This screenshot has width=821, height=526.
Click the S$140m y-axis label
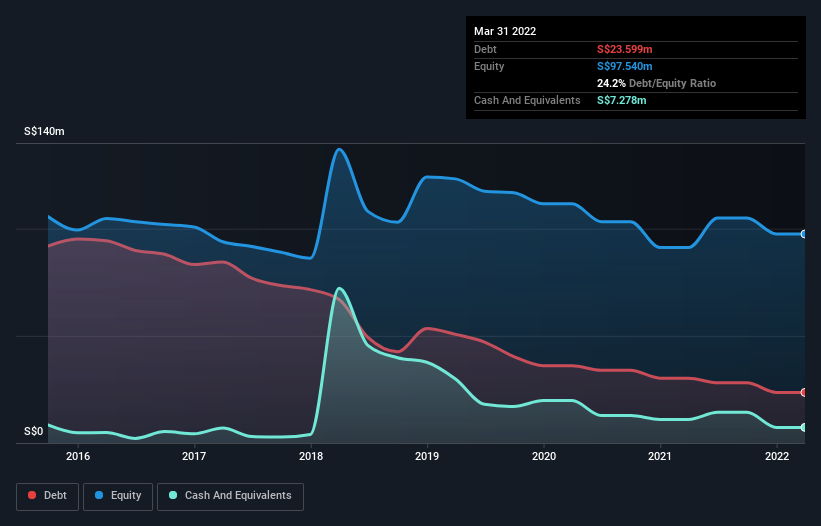(x=45, y=131)
